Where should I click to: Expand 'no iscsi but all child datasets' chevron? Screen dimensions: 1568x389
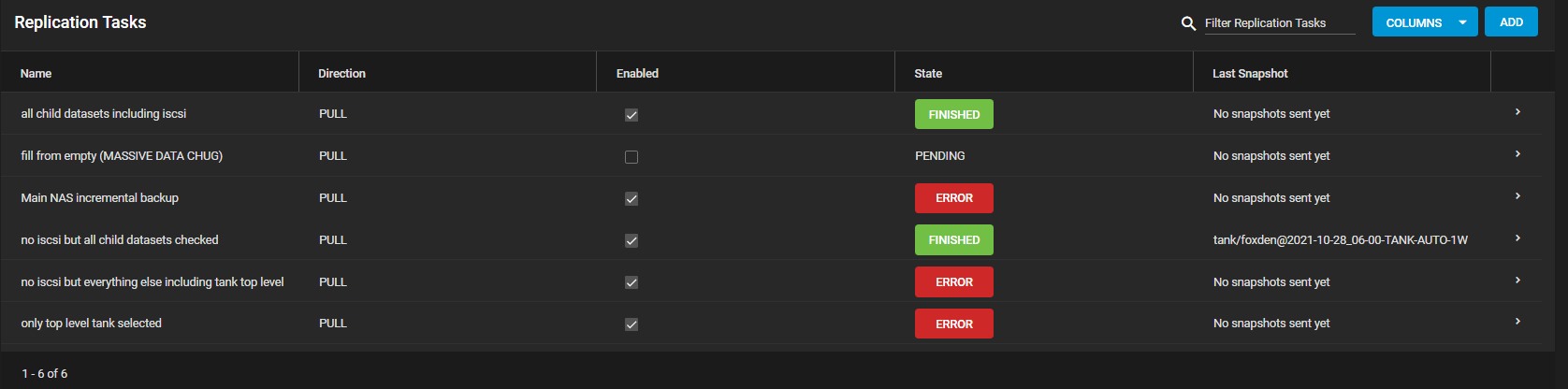[1517, 238]
